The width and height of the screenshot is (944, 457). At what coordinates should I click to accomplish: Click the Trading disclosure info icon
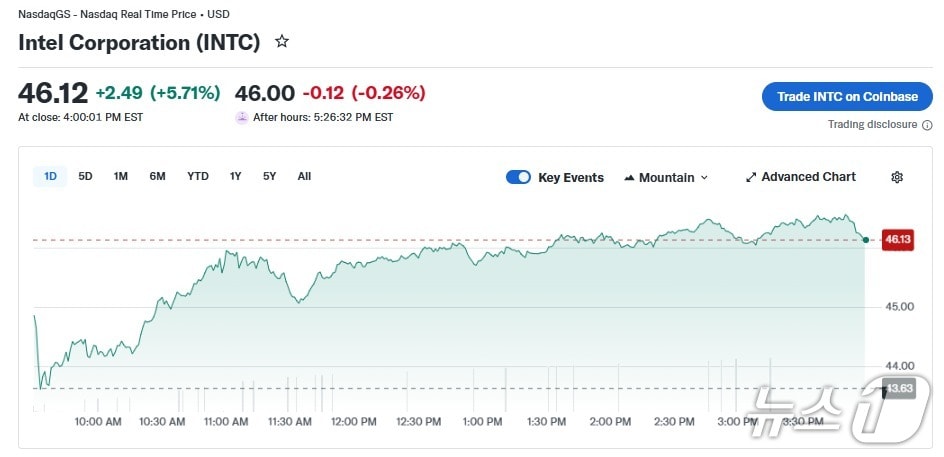[927, 125]
